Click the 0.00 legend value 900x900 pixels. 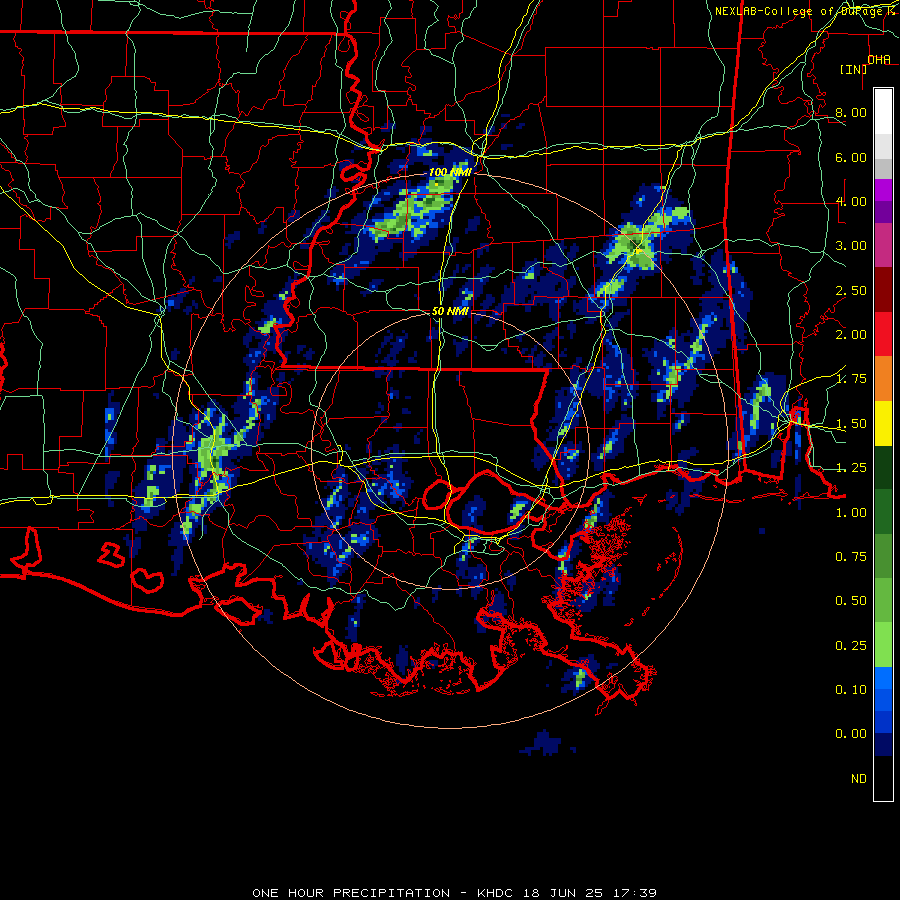click(x=851, y=734)
